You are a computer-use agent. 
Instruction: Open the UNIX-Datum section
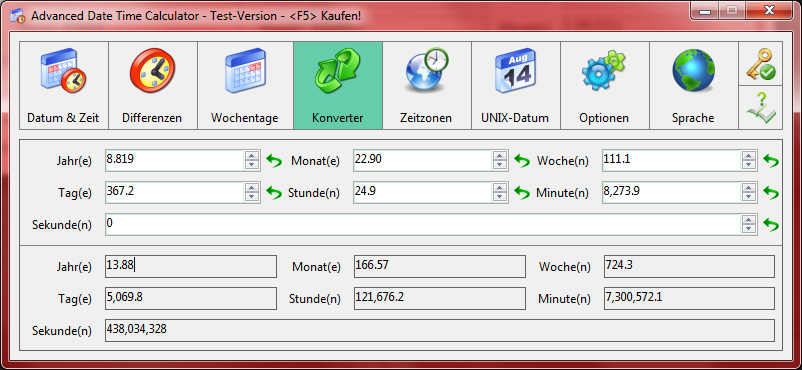(516, 85)
